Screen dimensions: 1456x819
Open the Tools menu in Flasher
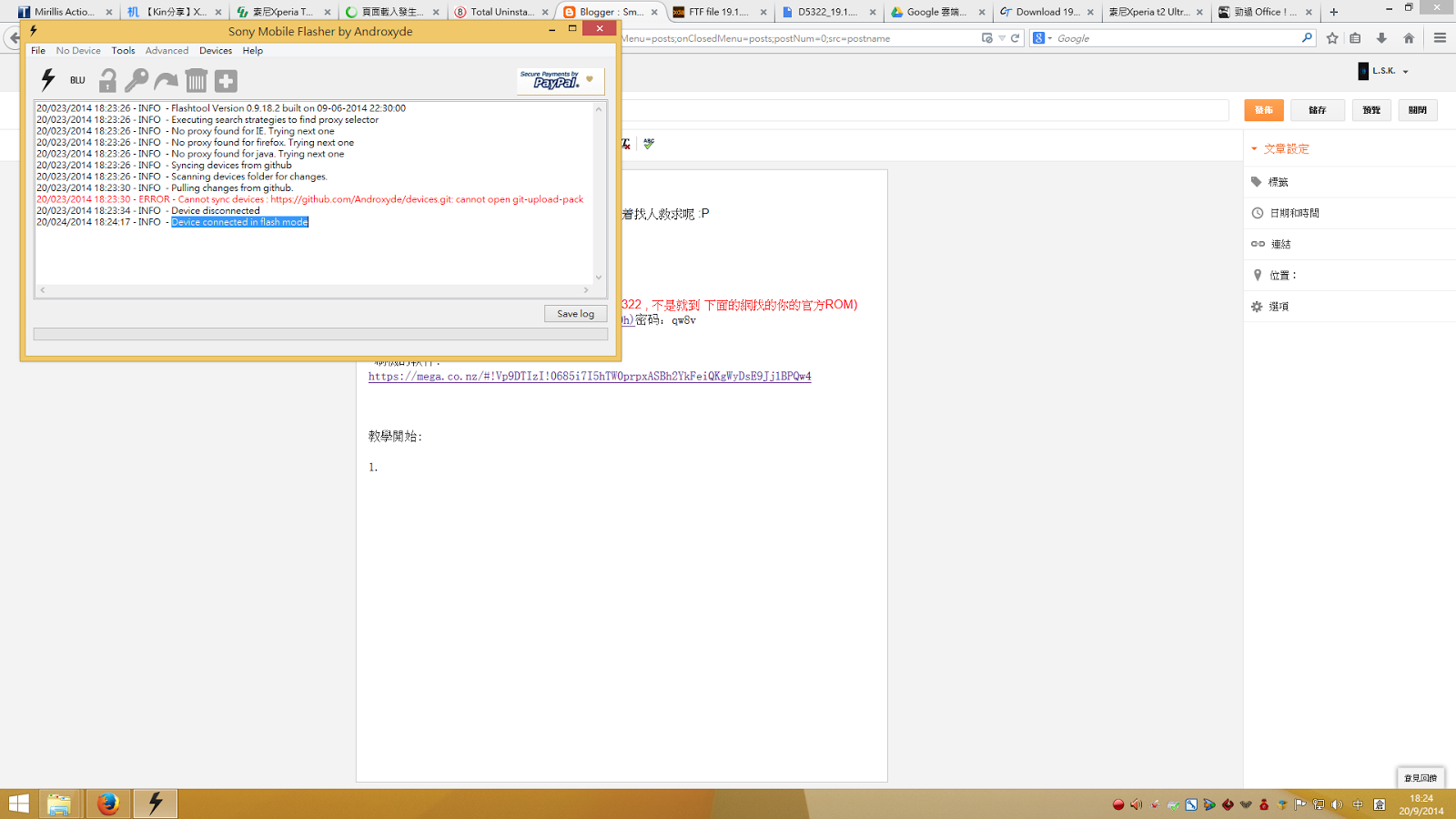coord(123,51)
